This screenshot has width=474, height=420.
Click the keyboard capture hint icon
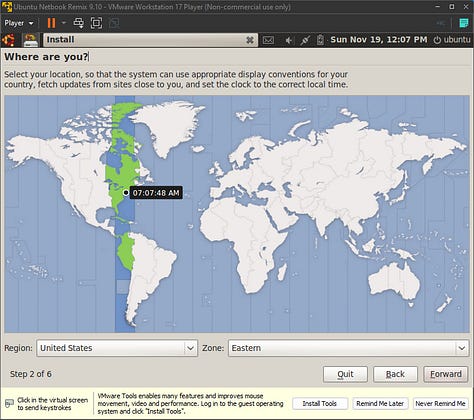tap(10, 403)
